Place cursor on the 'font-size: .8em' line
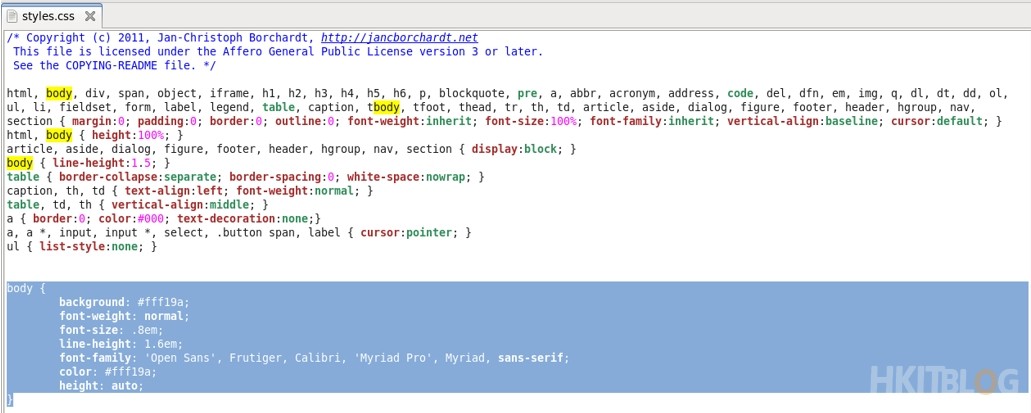Screen dimensions: 1031x413 tap(110, 329)
